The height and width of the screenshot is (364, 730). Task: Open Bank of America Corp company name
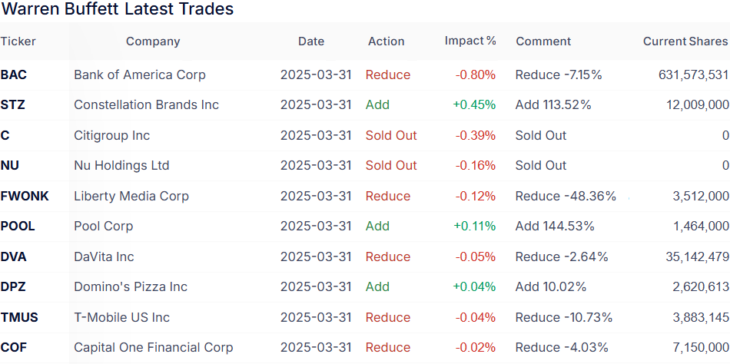tap(140, 74)
